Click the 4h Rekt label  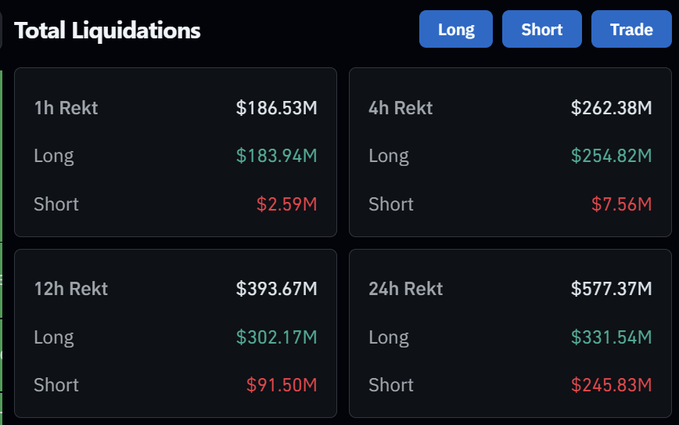(401, 108)
